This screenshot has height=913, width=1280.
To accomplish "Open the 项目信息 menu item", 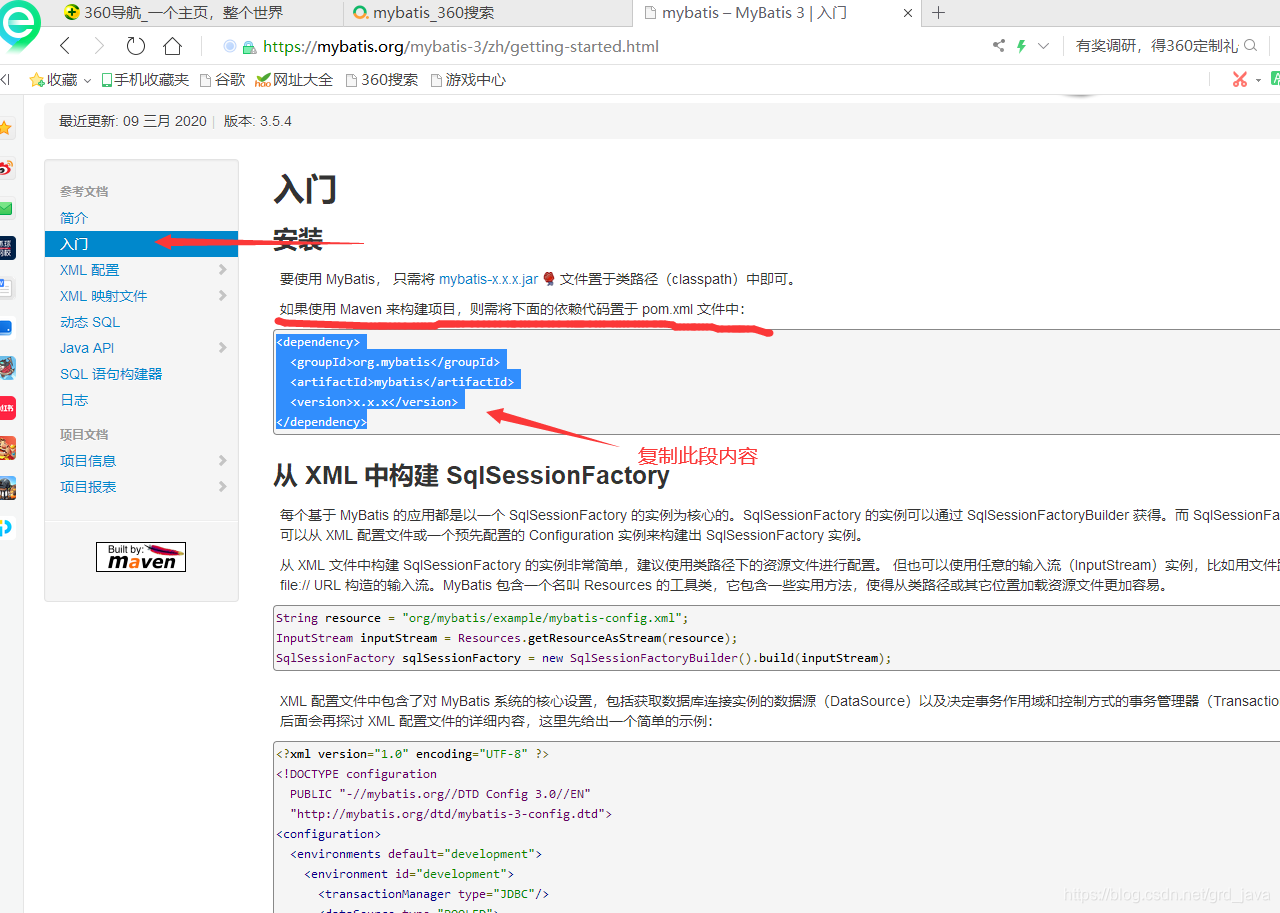I will coord(88,461).
